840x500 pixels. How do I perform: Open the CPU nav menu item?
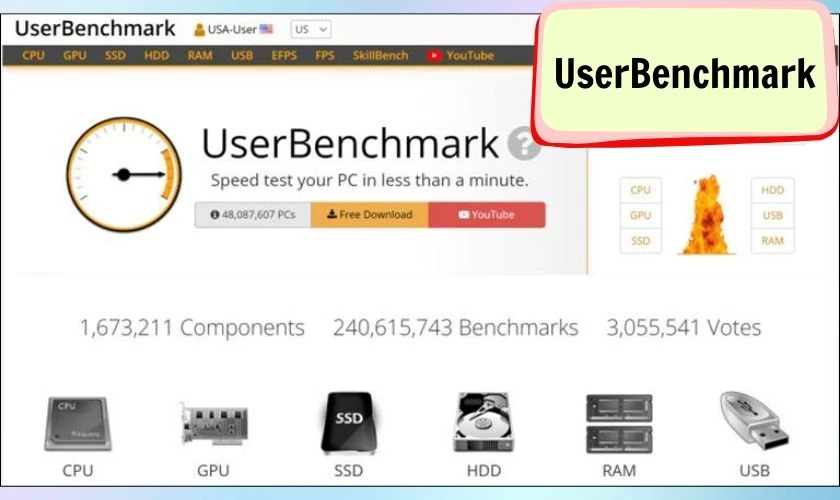(33, 55)
